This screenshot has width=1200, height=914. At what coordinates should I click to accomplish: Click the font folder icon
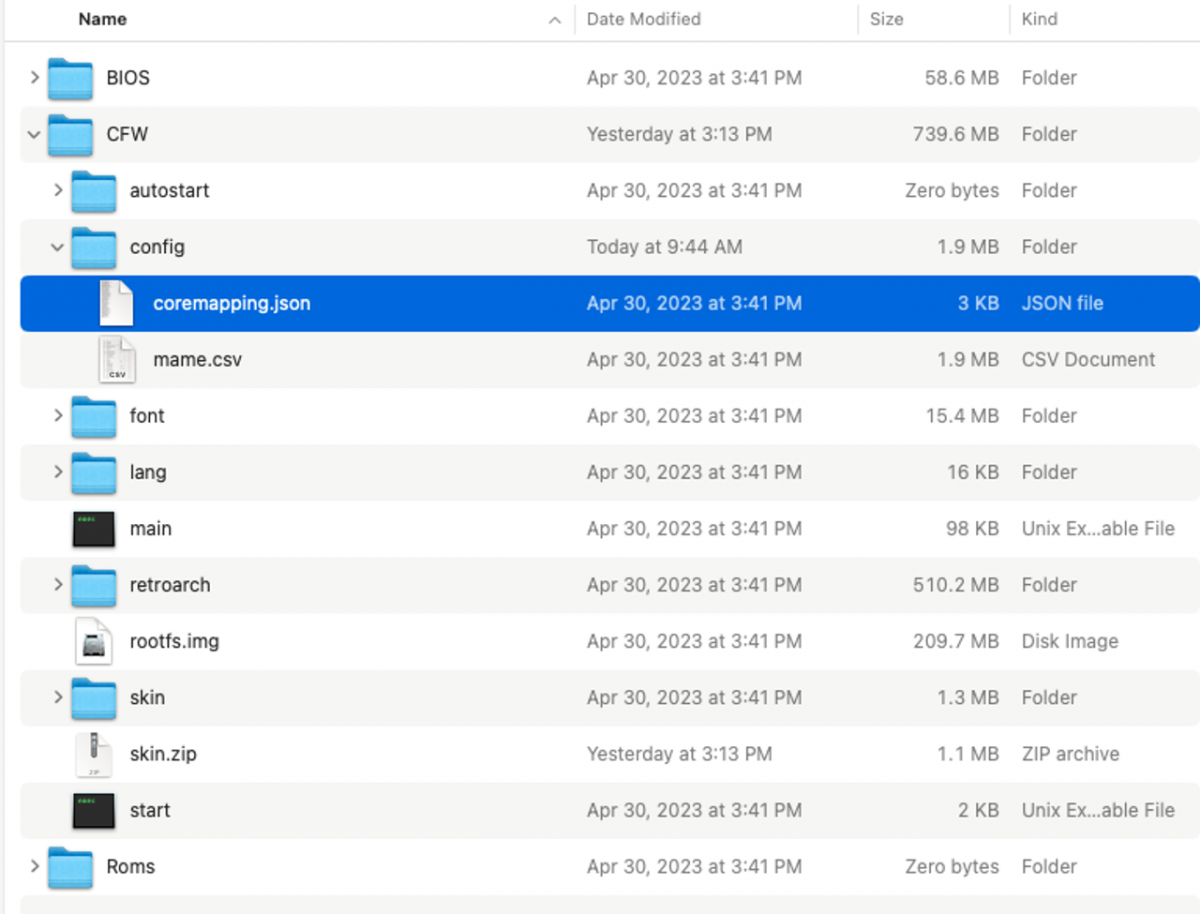pos(94,416)
